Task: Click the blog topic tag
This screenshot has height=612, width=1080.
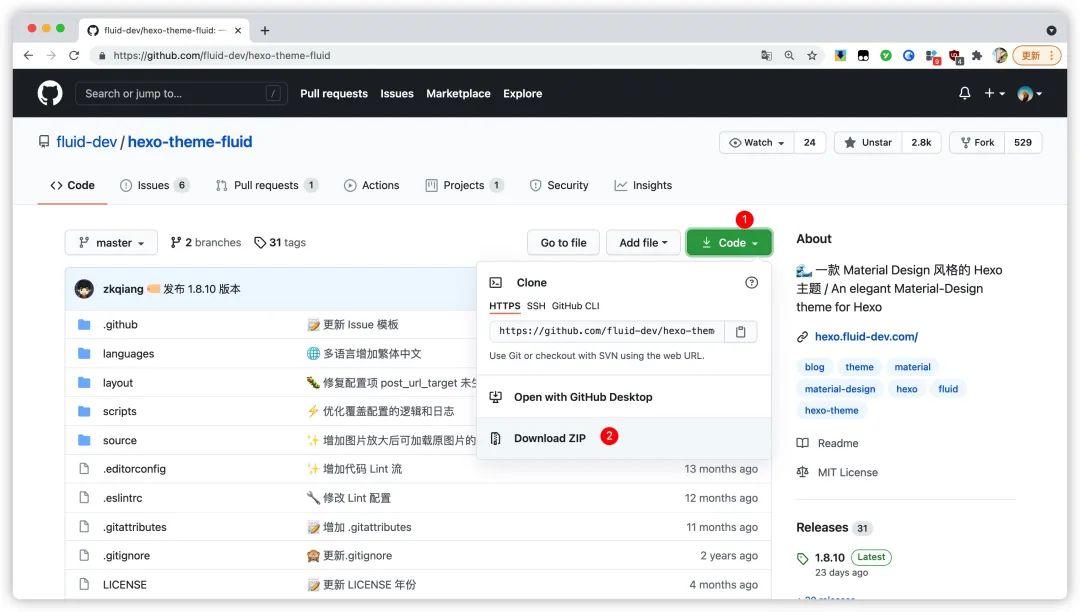Action: tap(814, 367)
